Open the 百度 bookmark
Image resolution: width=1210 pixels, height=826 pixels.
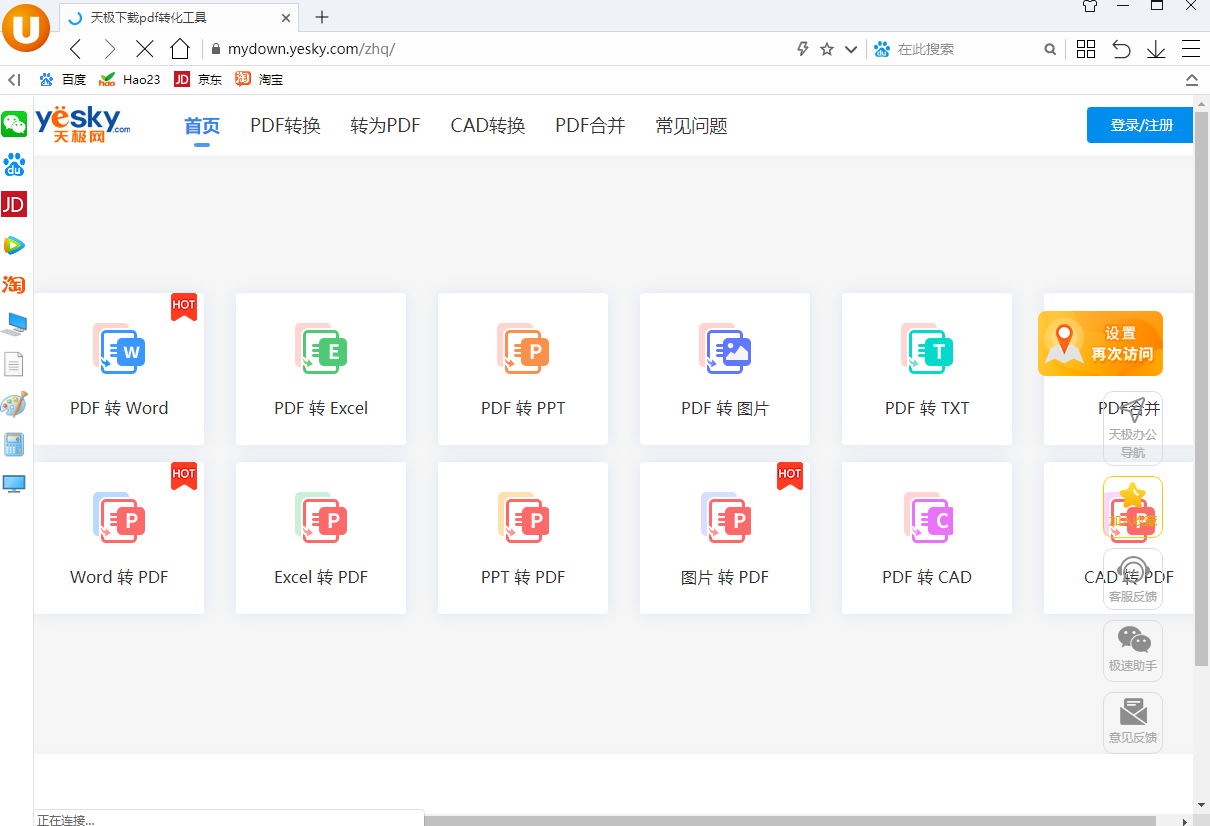pyautogui.click(x=62, y=80)
